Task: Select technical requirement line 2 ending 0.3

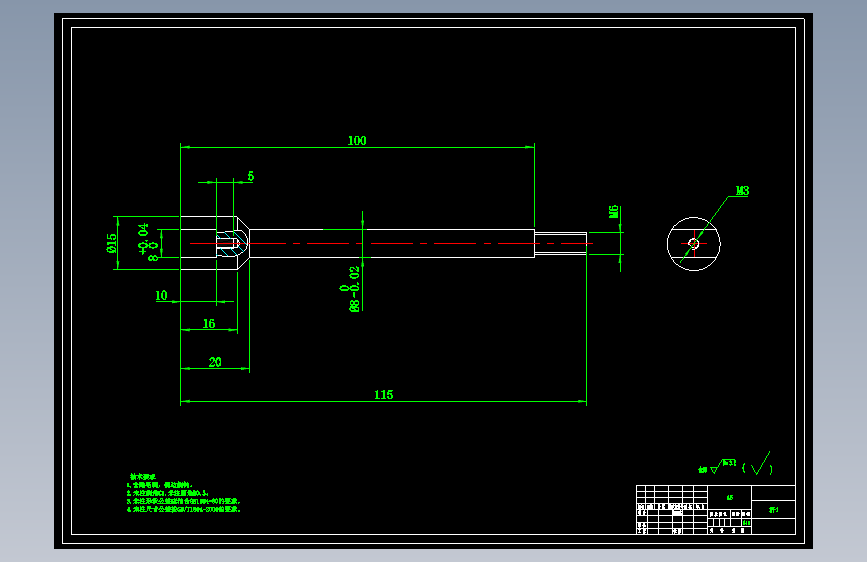Action: pos(168,493)
